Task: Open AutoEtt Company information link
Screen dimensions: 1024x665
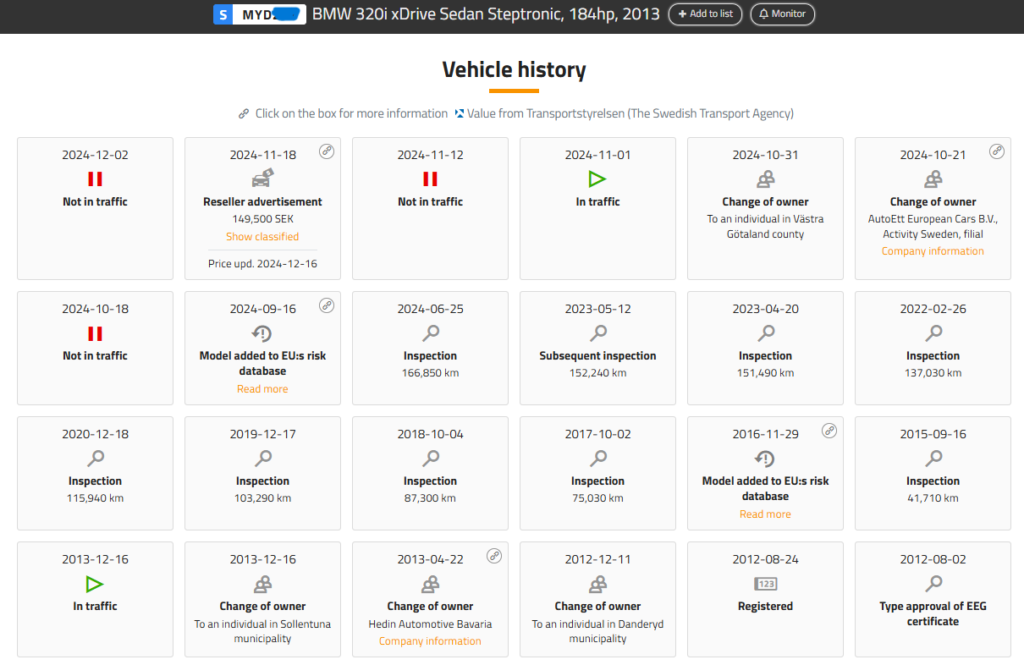Action: pos(932,251)
